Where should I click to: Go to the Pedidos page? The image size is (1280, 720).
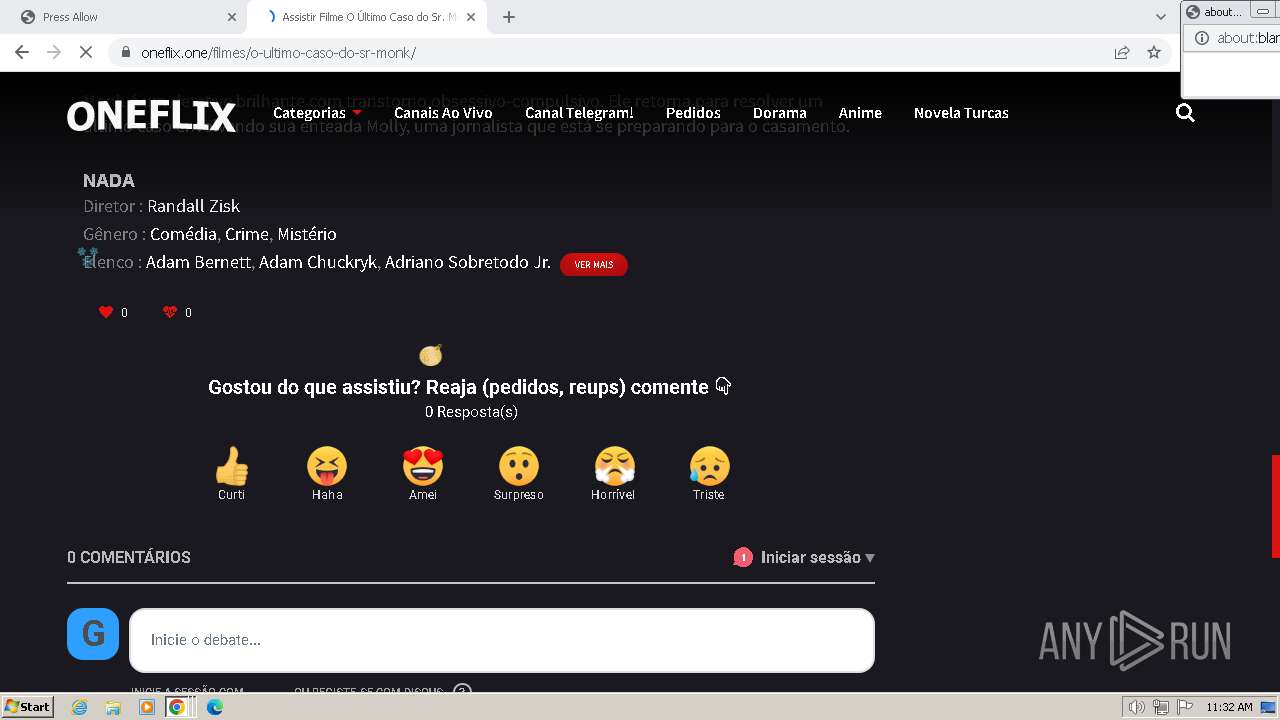693,113
